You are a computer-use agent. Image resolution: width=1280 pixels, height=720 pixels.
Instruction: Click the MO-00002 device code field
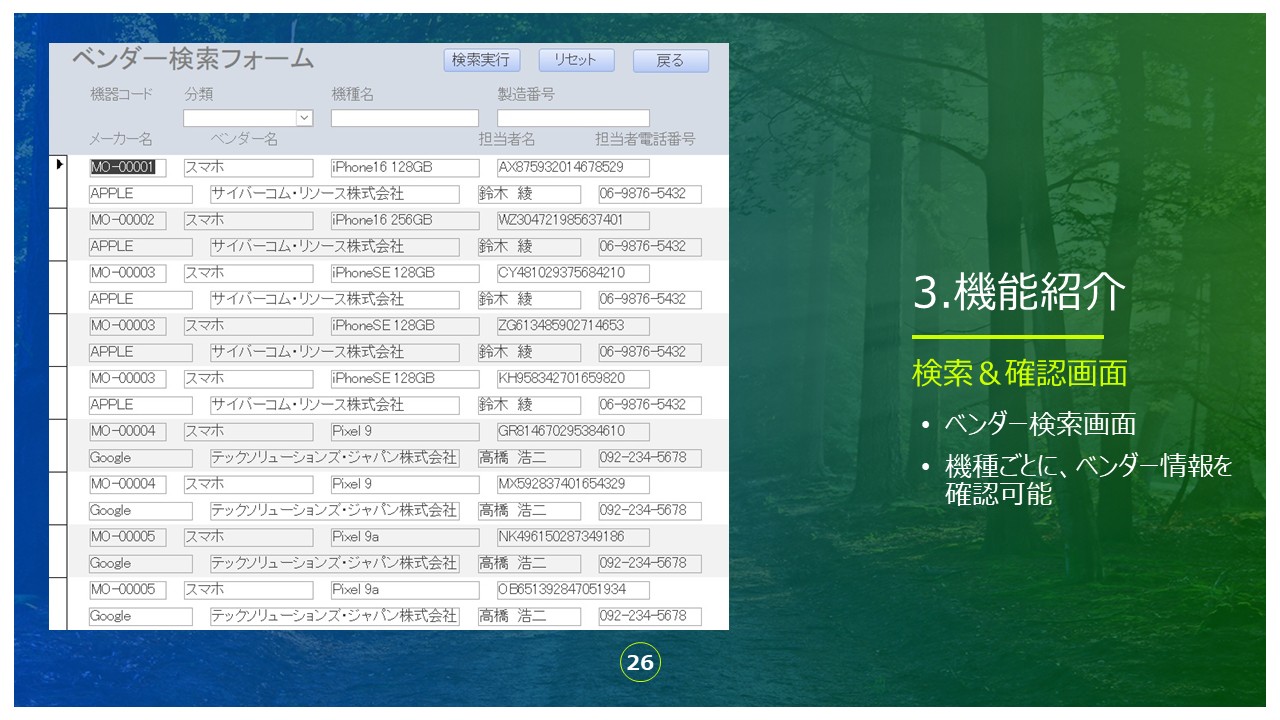(x=127, y=220)
